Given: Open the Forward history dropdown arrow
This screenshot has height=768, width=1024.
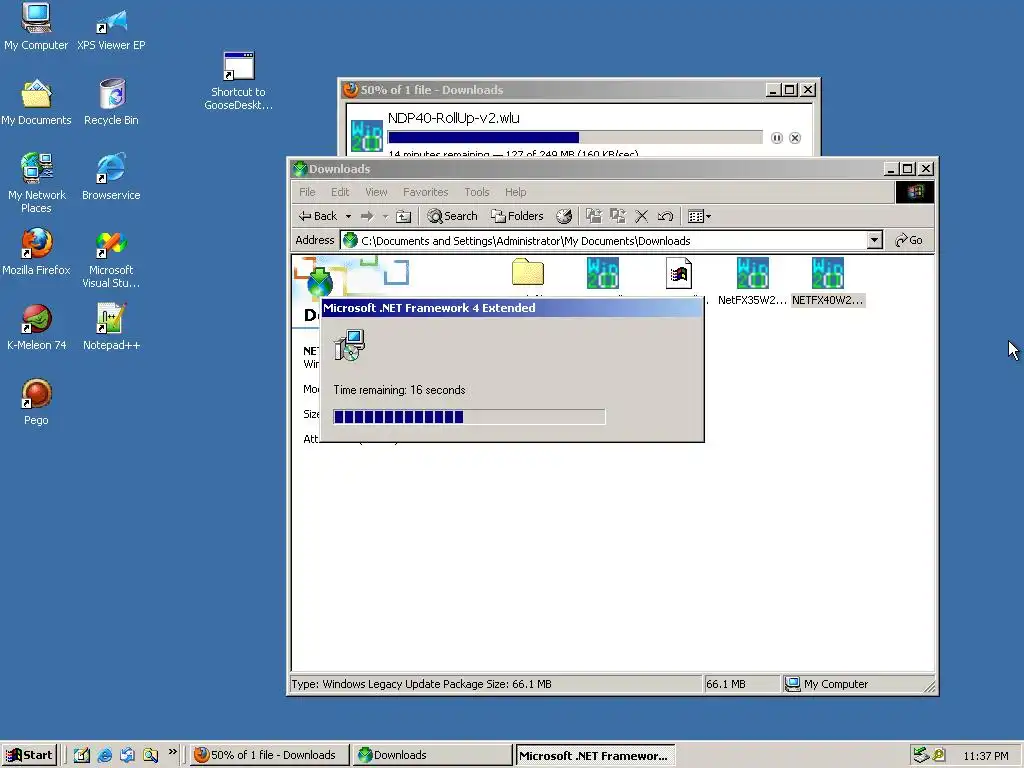Looking at the screenshot, I should click(385, 216).
